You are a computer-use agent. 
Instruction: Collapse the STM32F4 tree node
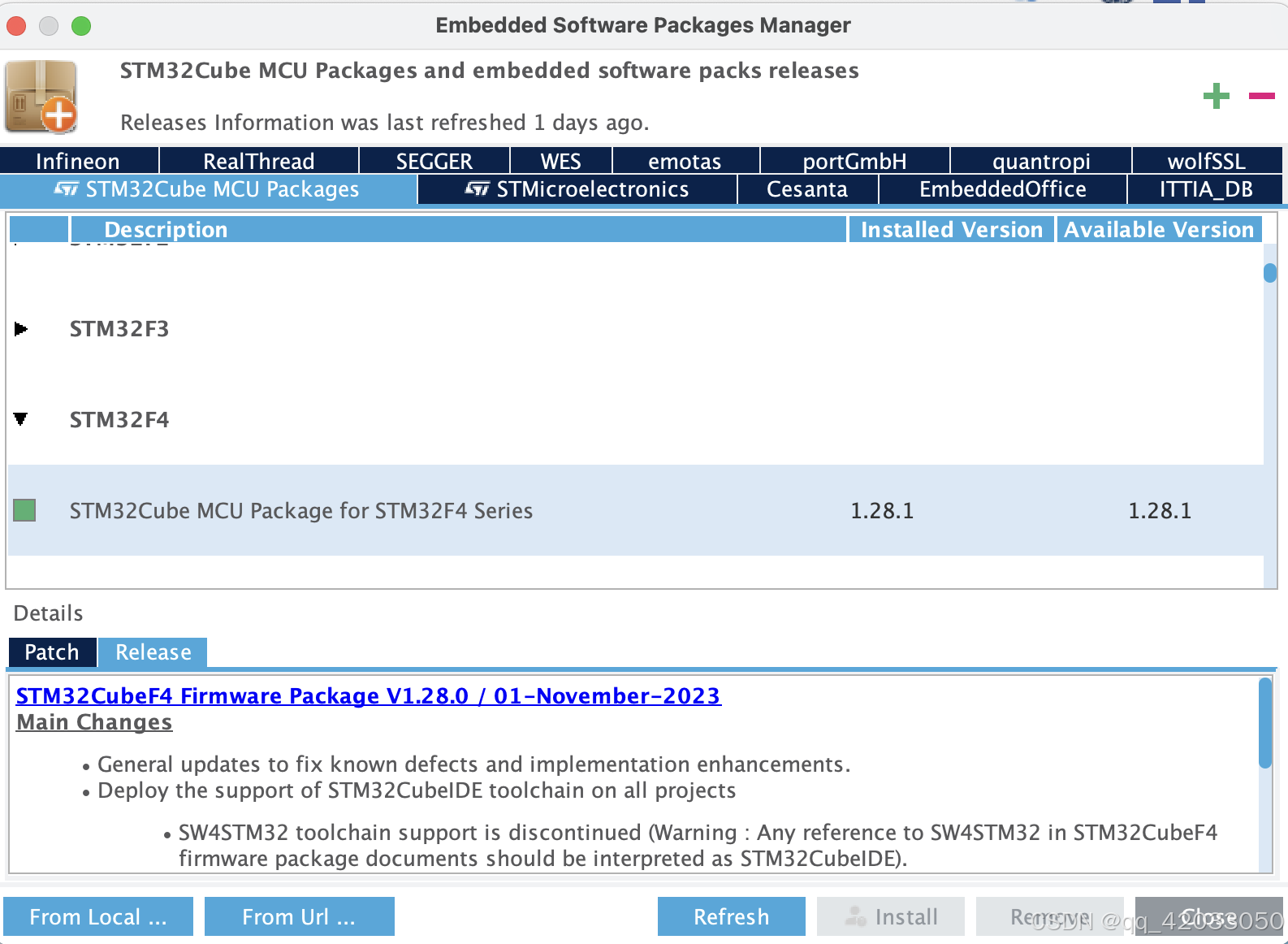tap(21, 419)
